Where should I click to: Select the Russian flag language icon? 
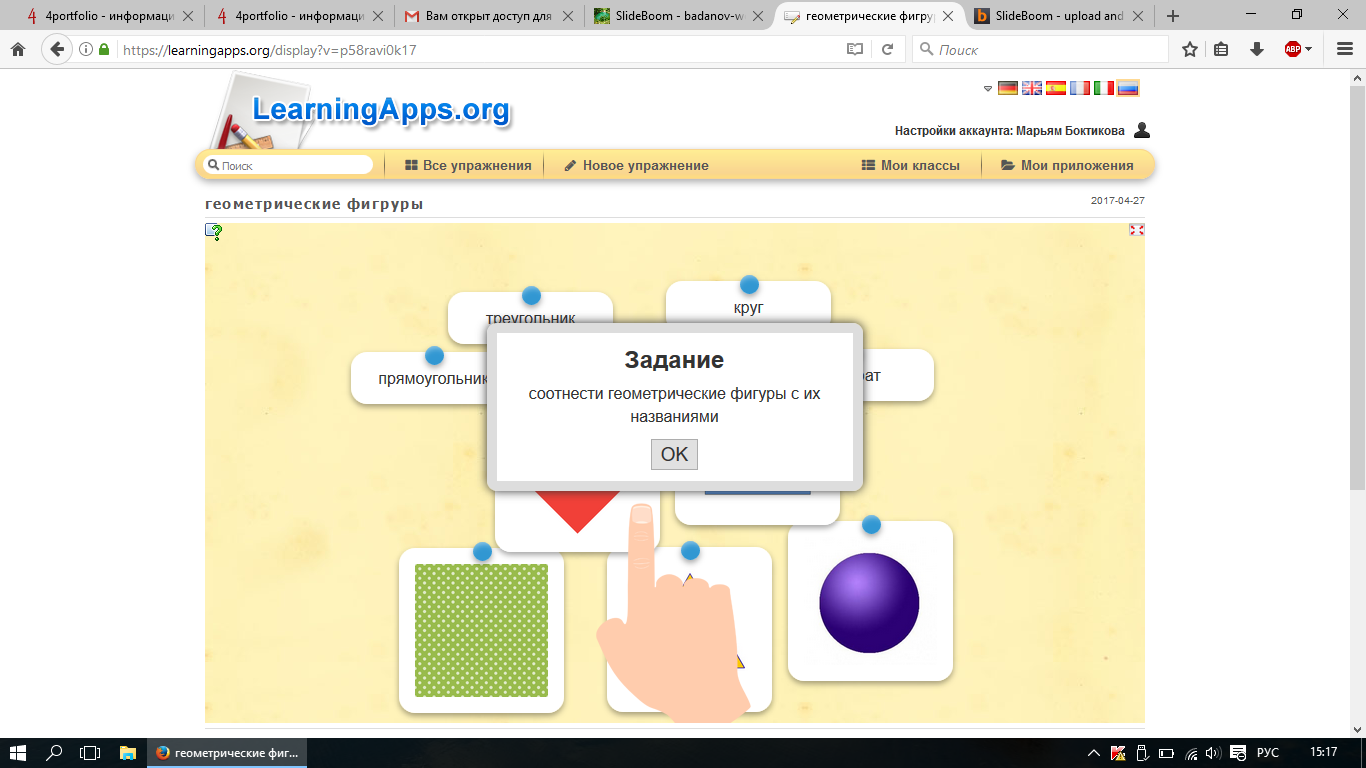pos(1128,88)
